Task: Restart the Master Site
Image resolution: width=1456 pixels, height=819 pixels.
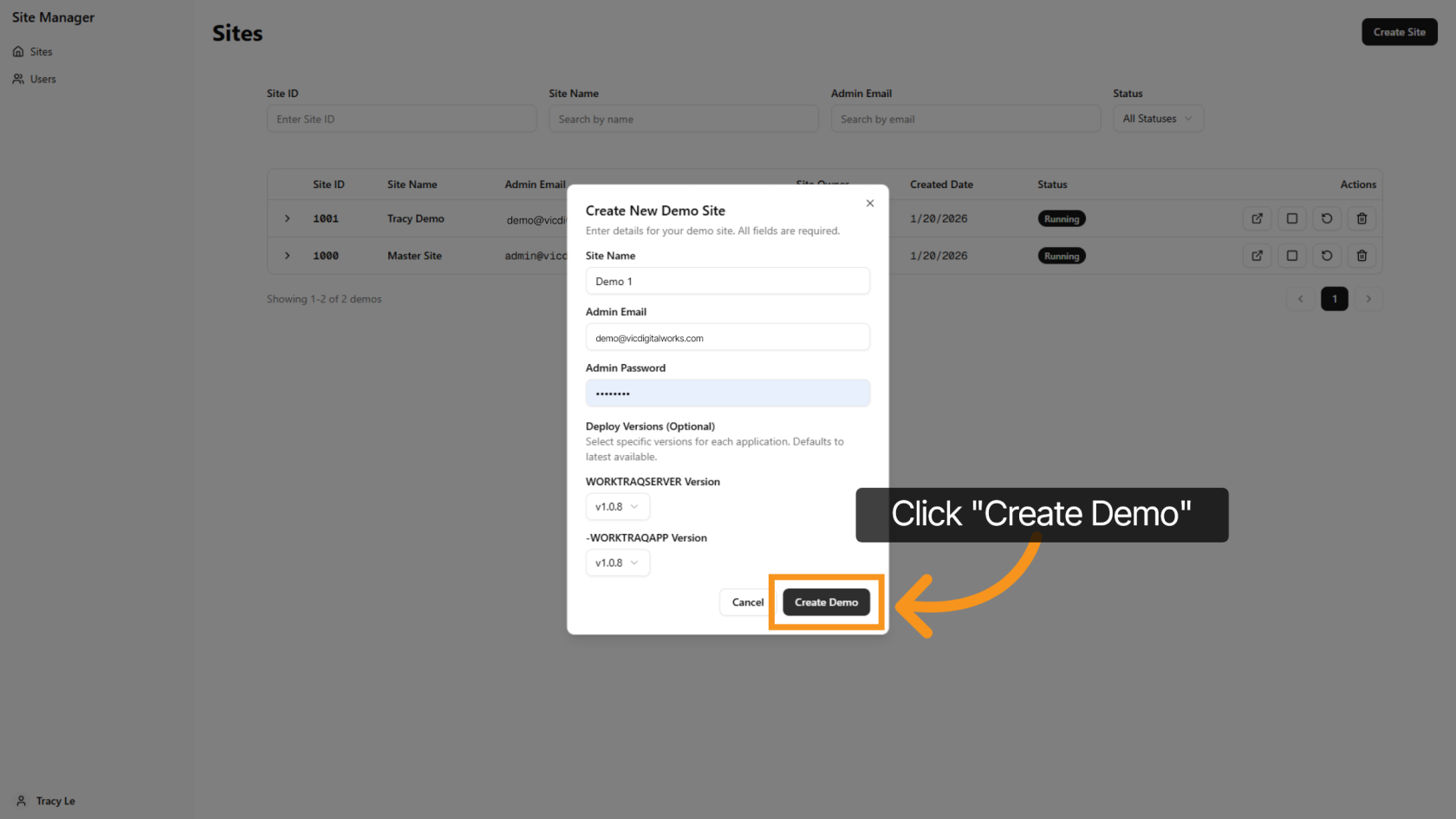Action: tap(1326, 256)
